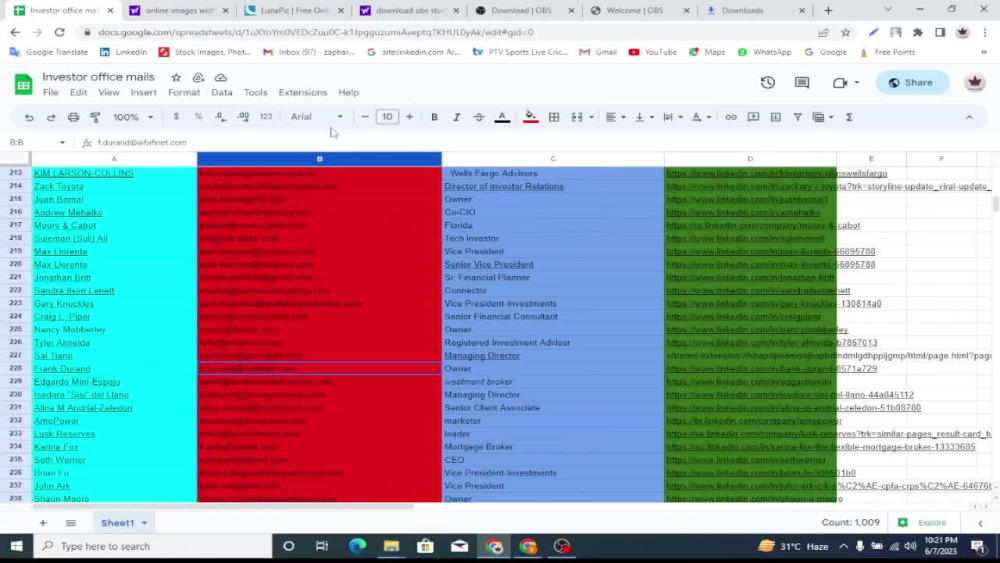Image resolution: width=1000 pixels, height=563 pixels.
Task: Open the text color picker
Action: click(503, 117)
